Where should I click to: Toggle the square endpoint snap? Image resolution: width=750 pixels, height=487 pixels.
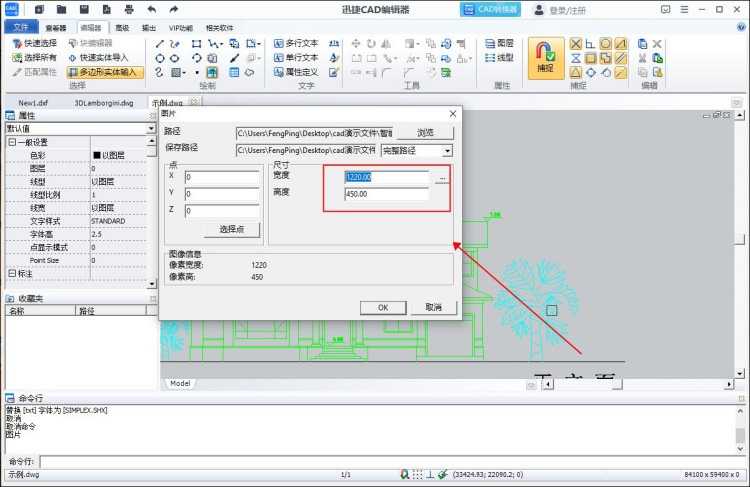(x=591, y=58)
